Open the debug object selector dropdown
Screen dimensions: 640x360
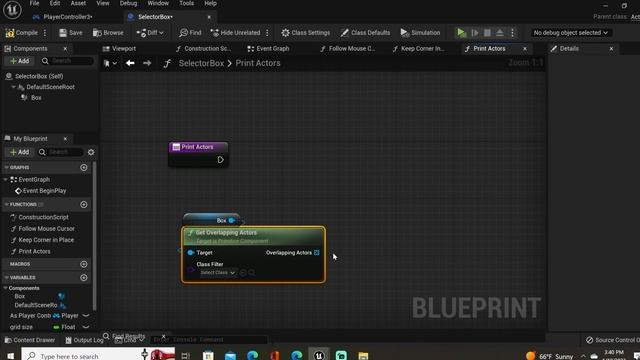click(x=571, y=33)
